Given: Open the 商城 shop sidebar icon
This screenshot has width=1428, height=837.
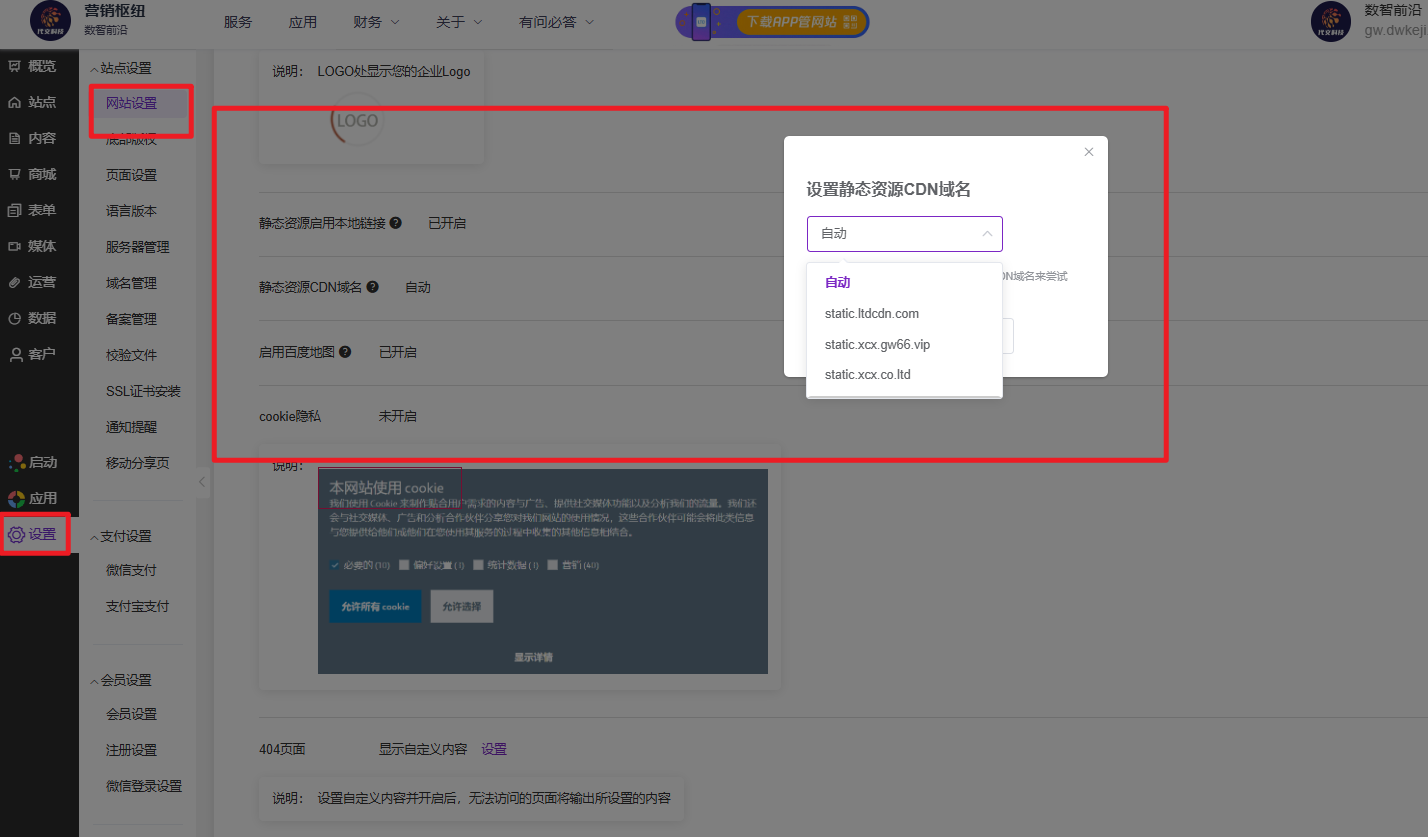Looking at the screenshot, I should pos(15,174).
